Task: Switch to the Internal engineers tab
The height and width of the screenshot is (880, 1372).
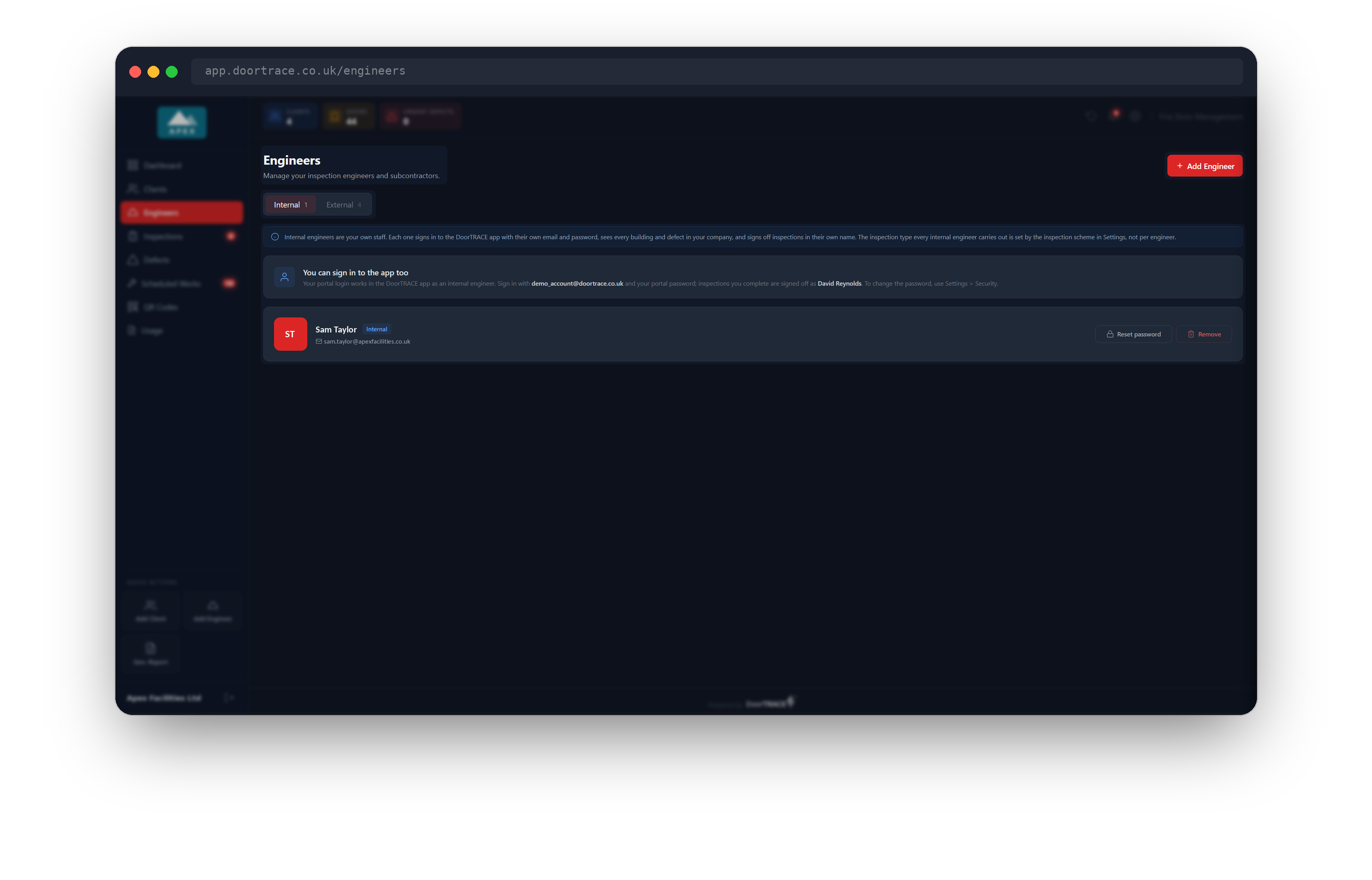Action: click(x=290, y=205)
